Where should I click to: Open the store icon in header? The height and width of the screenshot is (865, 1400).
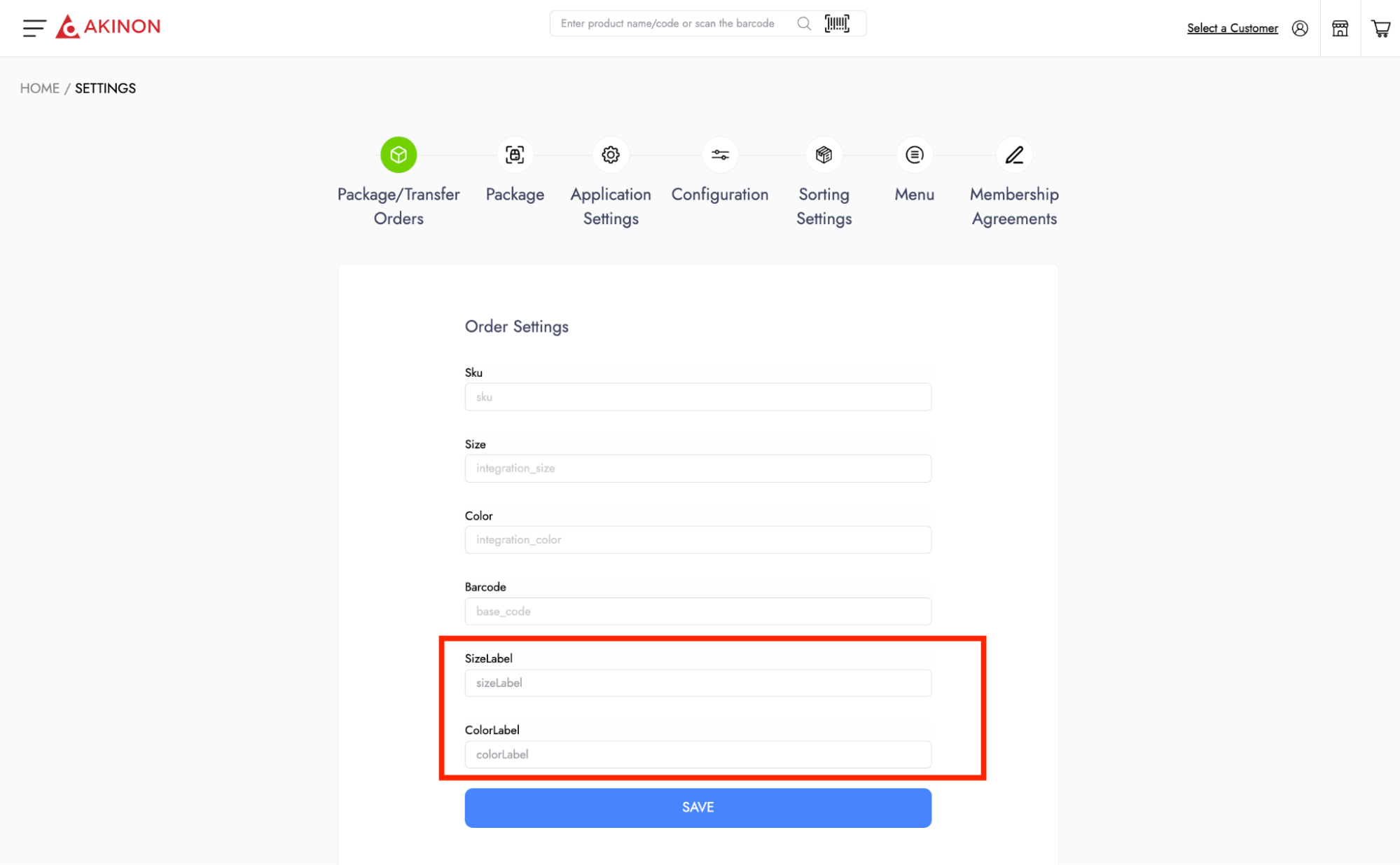pyautogui.click(x=1340, y=28)
